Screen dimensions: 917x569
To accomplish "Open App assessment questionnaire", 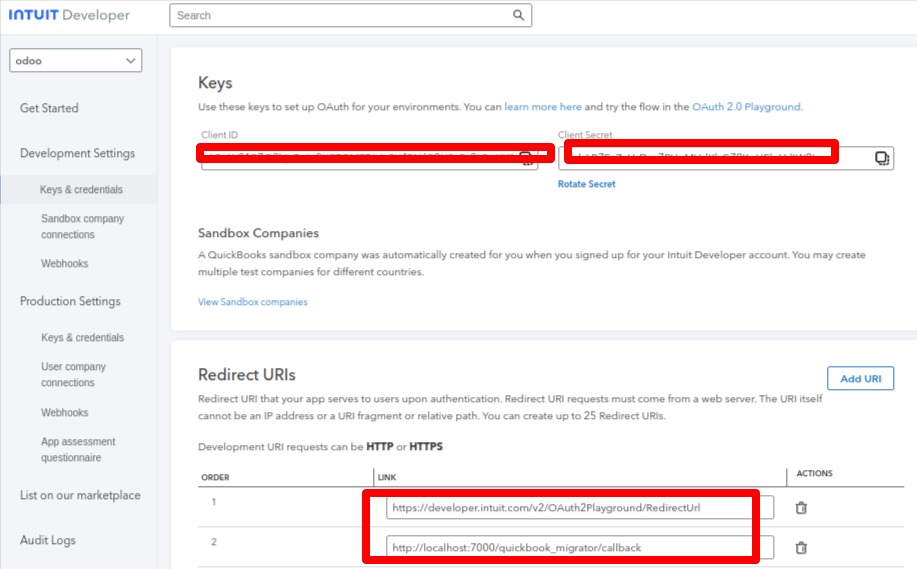I will (x=78, y=449).
